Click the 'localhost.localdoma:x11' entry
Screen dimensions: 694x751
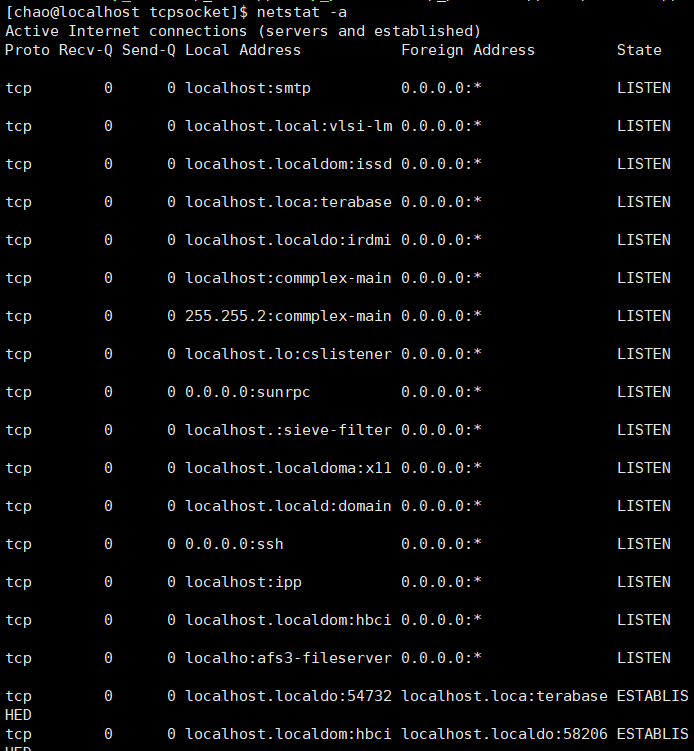(289, 468)
